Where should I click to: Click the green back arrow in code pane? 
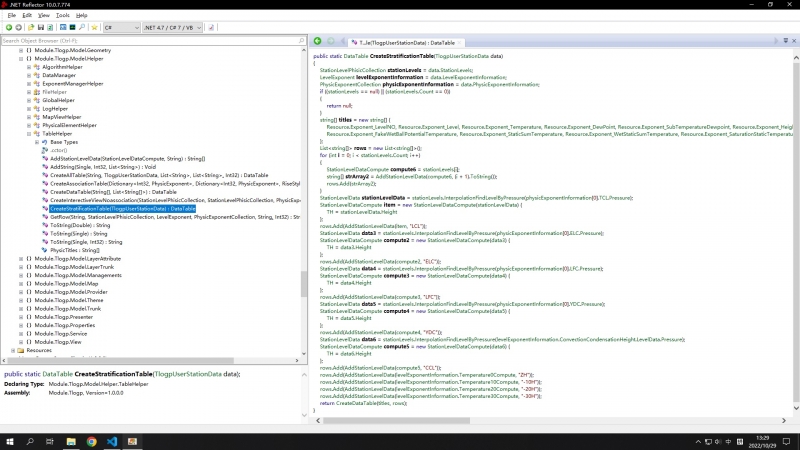[x=318, y=41]
